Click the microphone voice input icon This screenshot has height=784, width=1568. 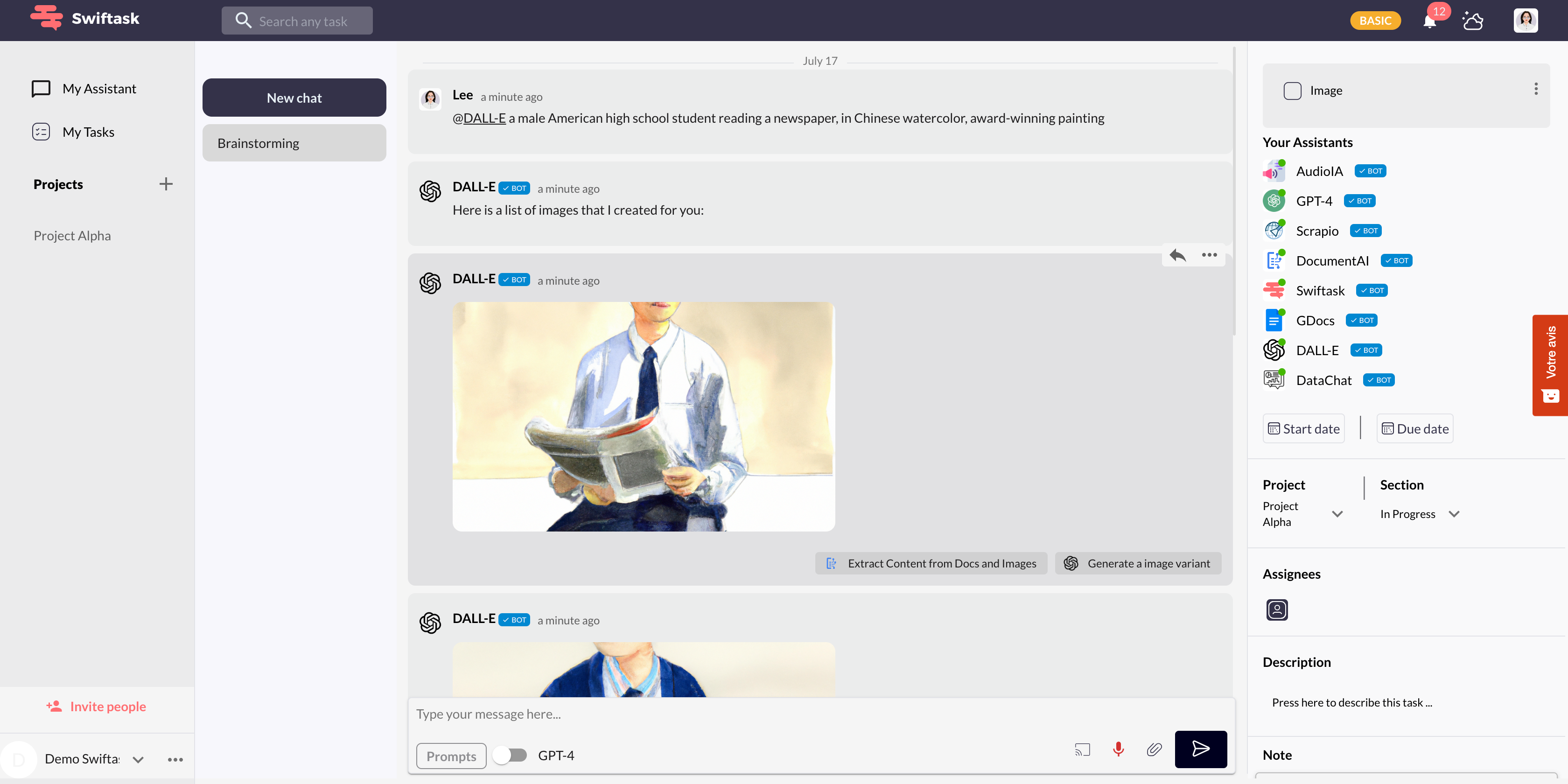(x=1118, y=749)
